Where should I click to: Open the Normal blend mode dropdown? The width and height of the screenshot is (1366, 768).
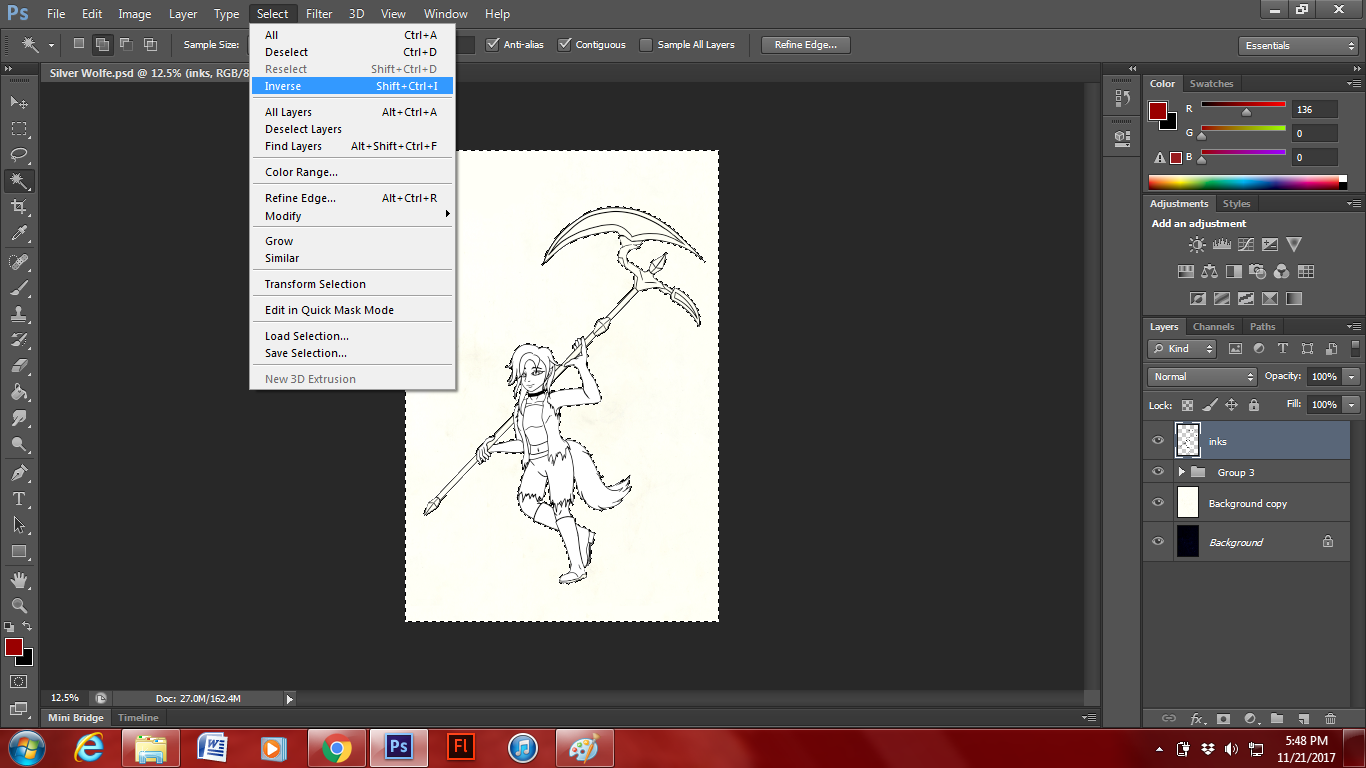pos(1203,377)
